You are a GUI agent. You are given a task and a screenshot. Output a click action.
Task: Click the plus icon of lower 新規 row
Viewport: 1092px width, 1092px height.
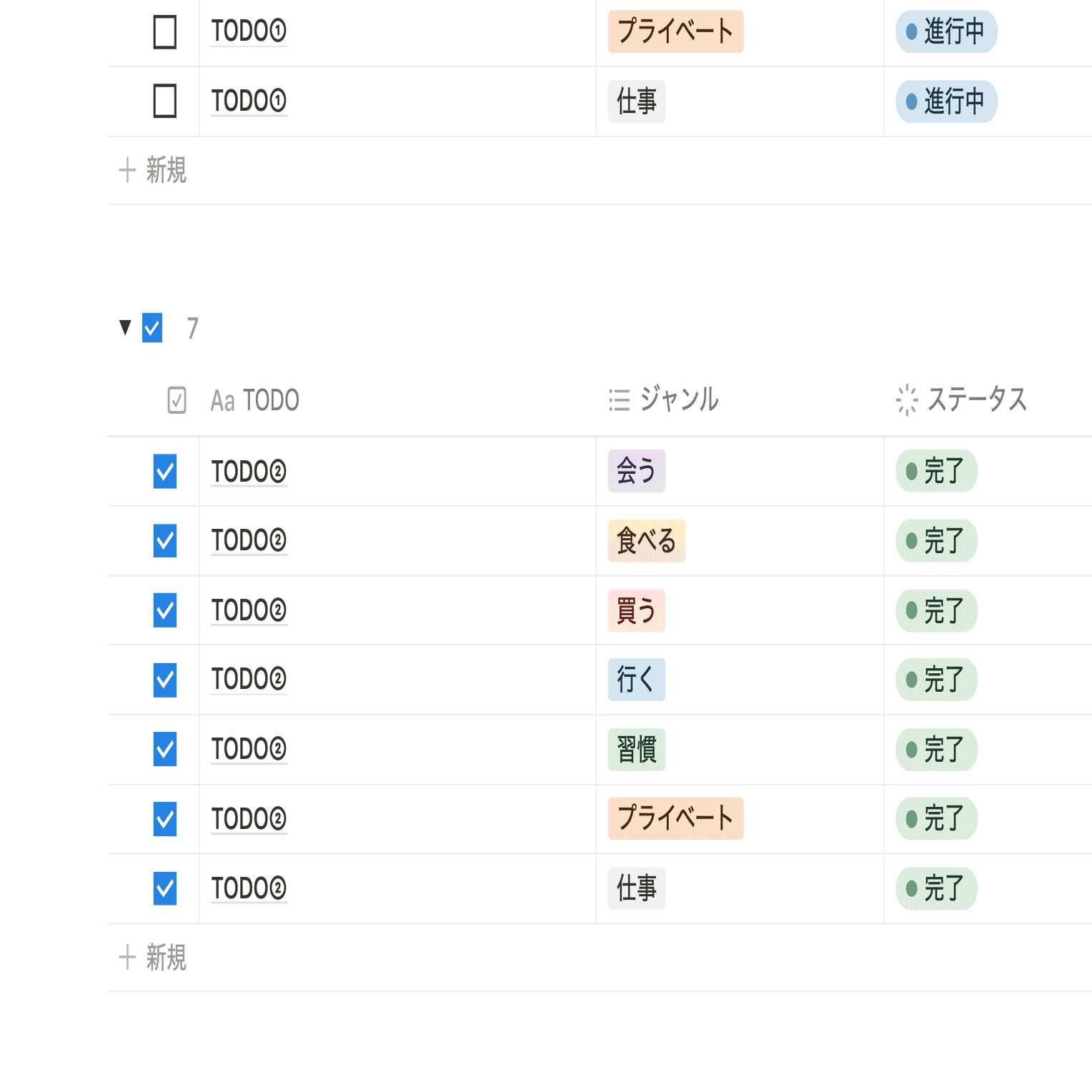[x=127, y=957]
